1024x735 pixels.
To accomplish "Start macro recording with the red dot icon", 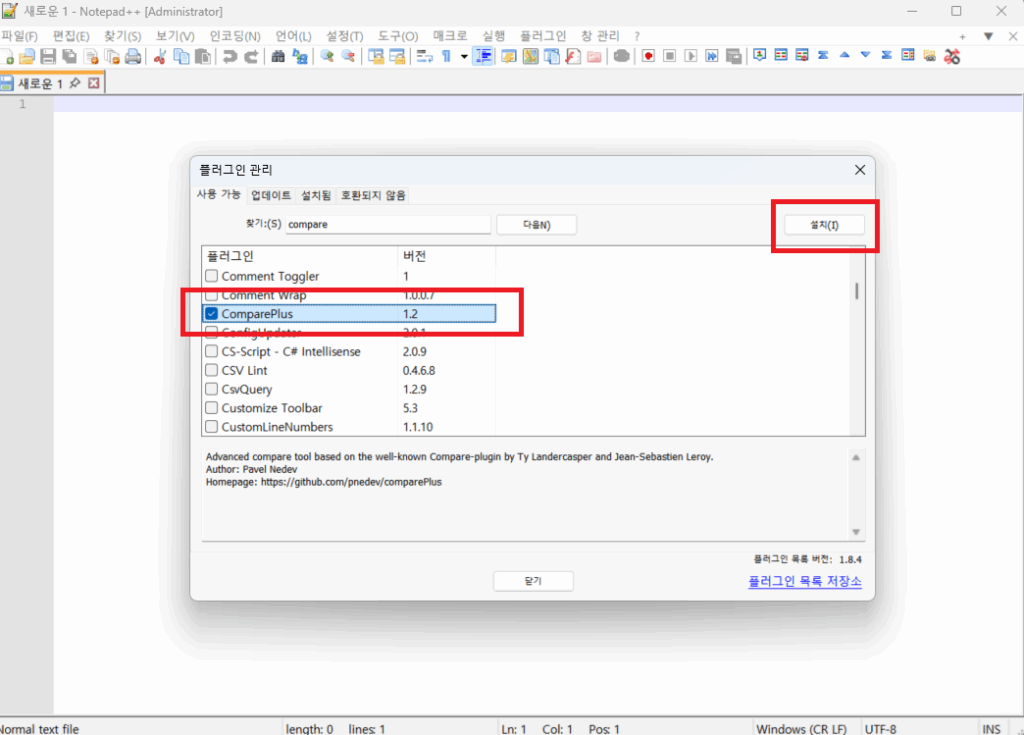I will click(x=647, y=56).
